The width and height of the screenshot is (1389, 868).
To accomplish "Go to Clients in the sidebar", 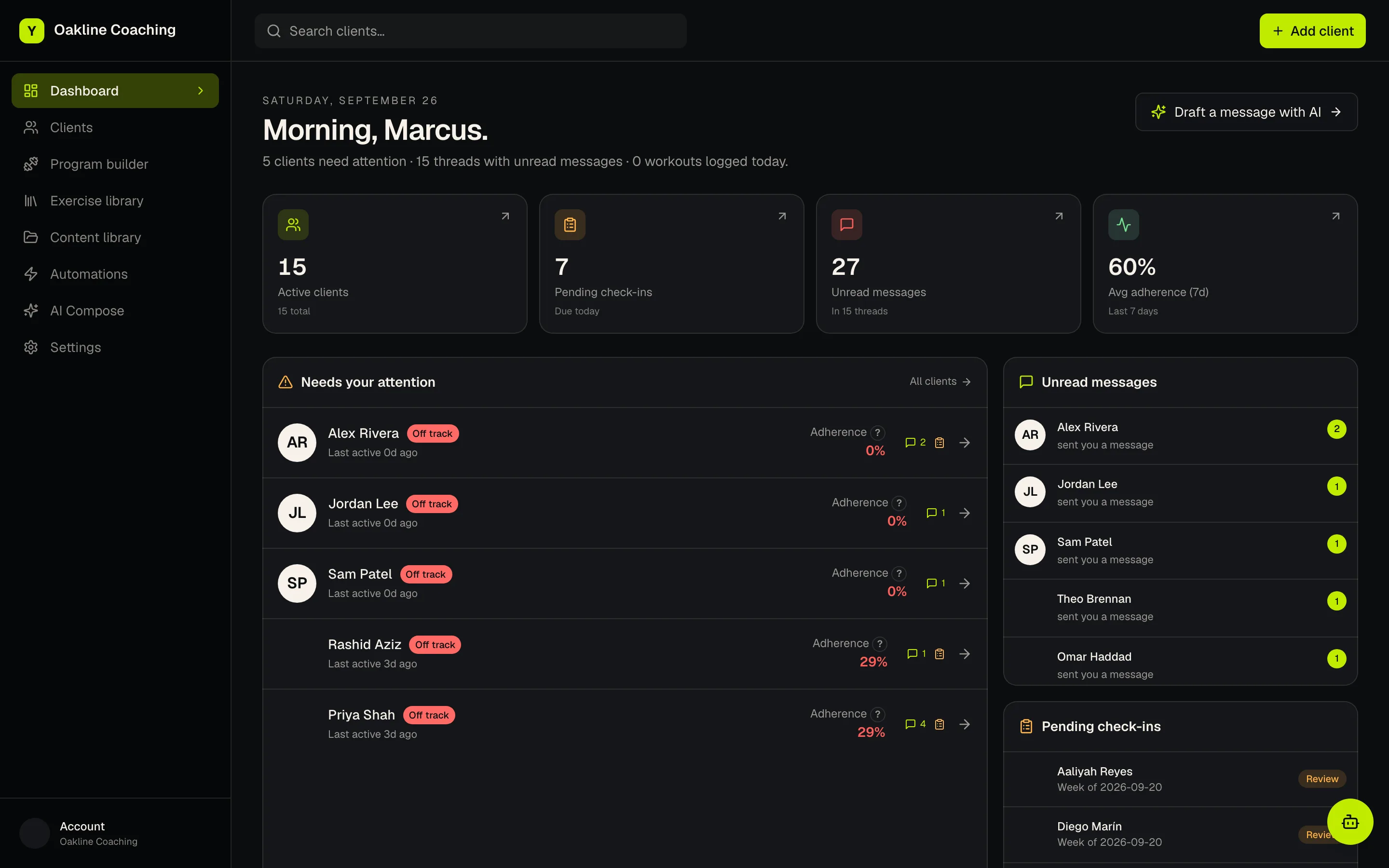I will (115, 127).
